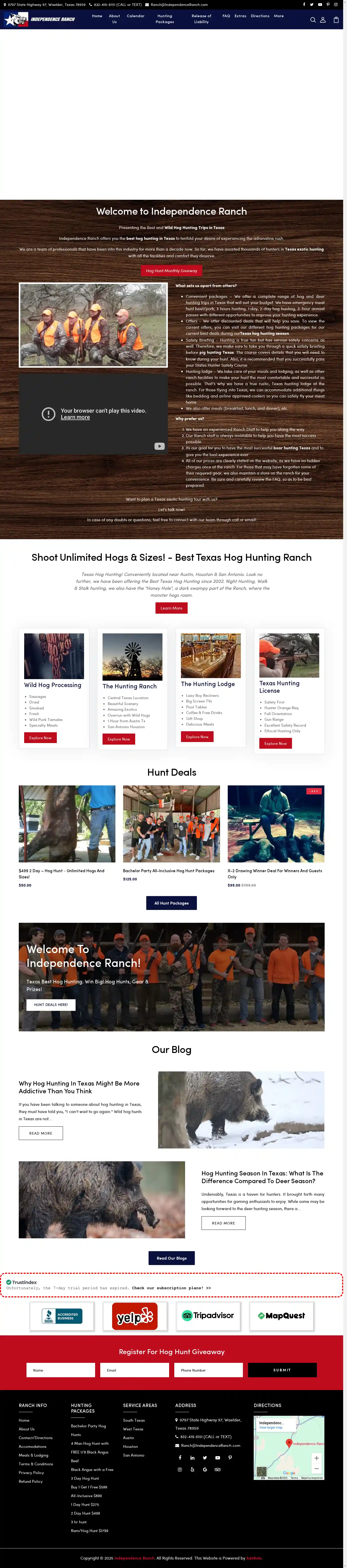Visit the header Facebook icon
347x1568 pixels.
304,4
